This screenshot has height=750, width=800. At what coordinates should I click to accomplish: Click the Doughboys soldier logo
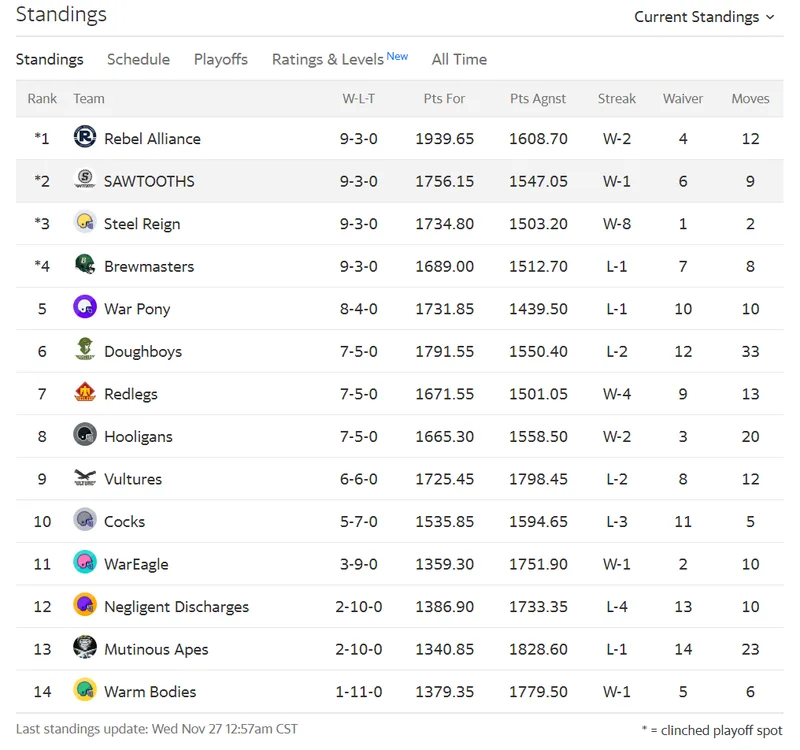[85, 349]
